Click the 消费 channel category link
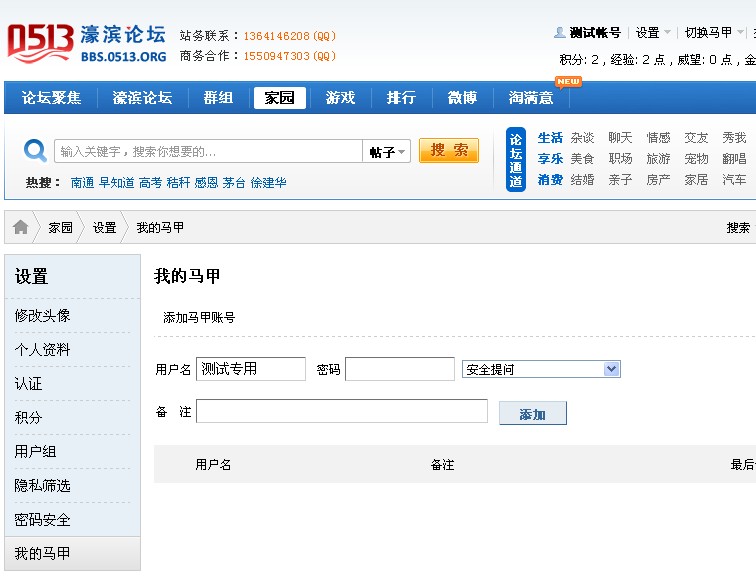Image resolution: width=756 pixels, height=580 pixels. click(x=550, y=180)
